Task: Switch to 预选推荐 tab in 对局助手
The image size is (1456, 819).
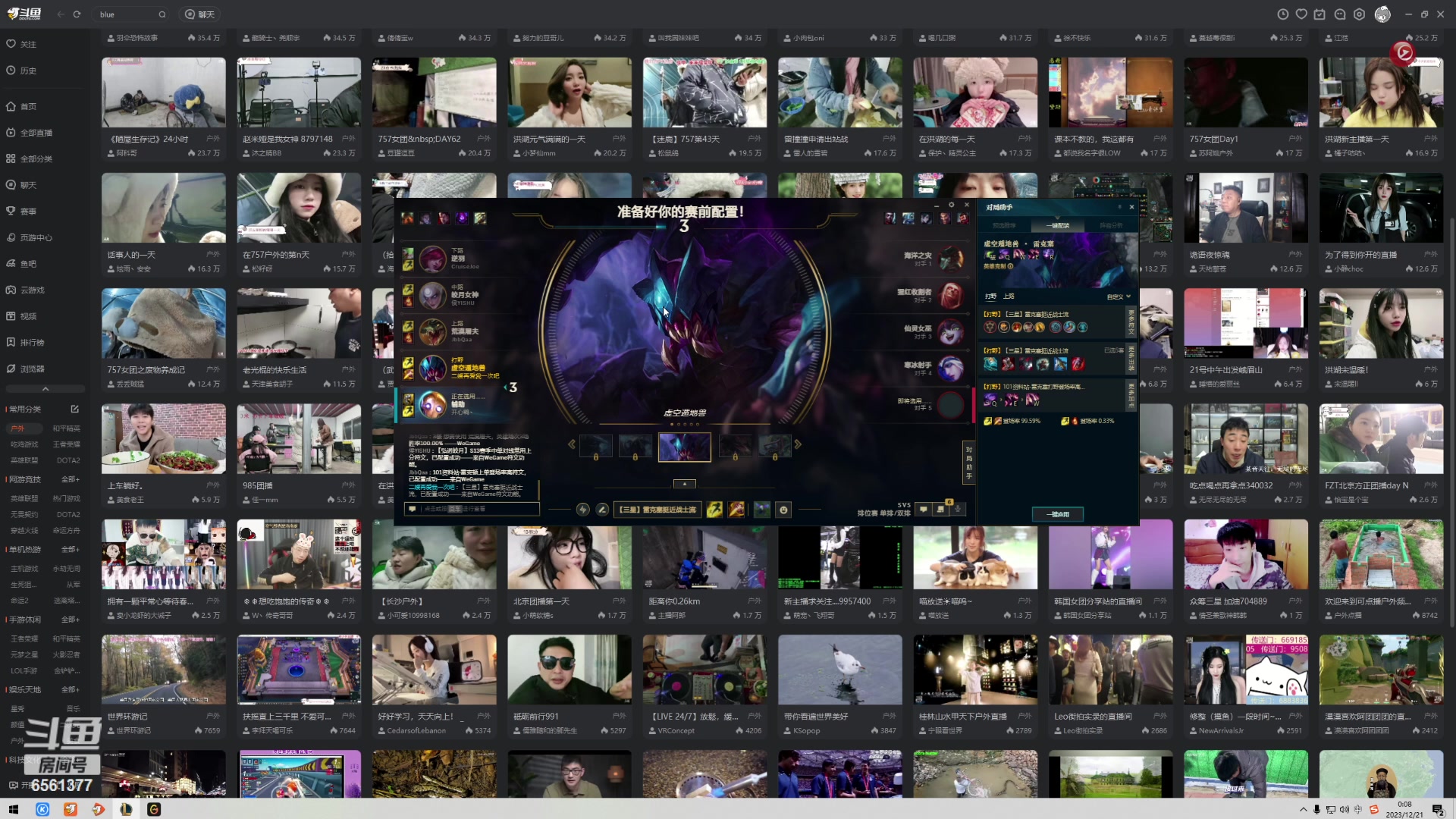Action: pos(1004,225)
